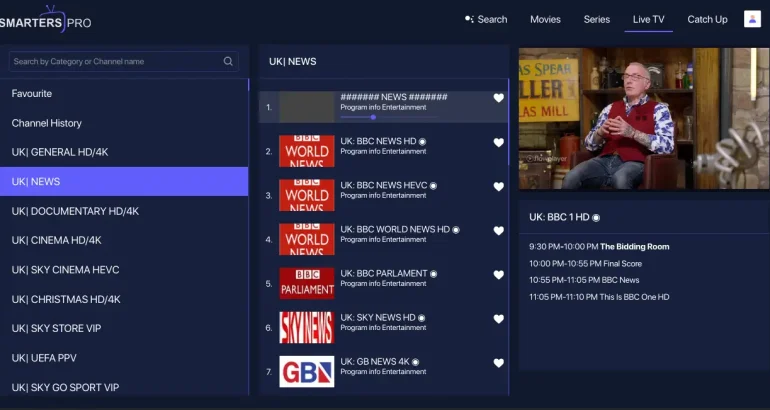Click the Sky News channel logo
Screen dimensions: 770x410
306,328
